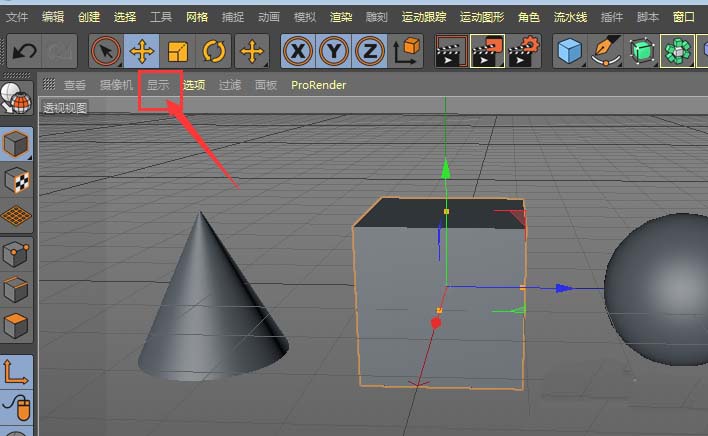Open the 插件 menu
Viewport: 708px width, 436px height.
pos(612,17)
